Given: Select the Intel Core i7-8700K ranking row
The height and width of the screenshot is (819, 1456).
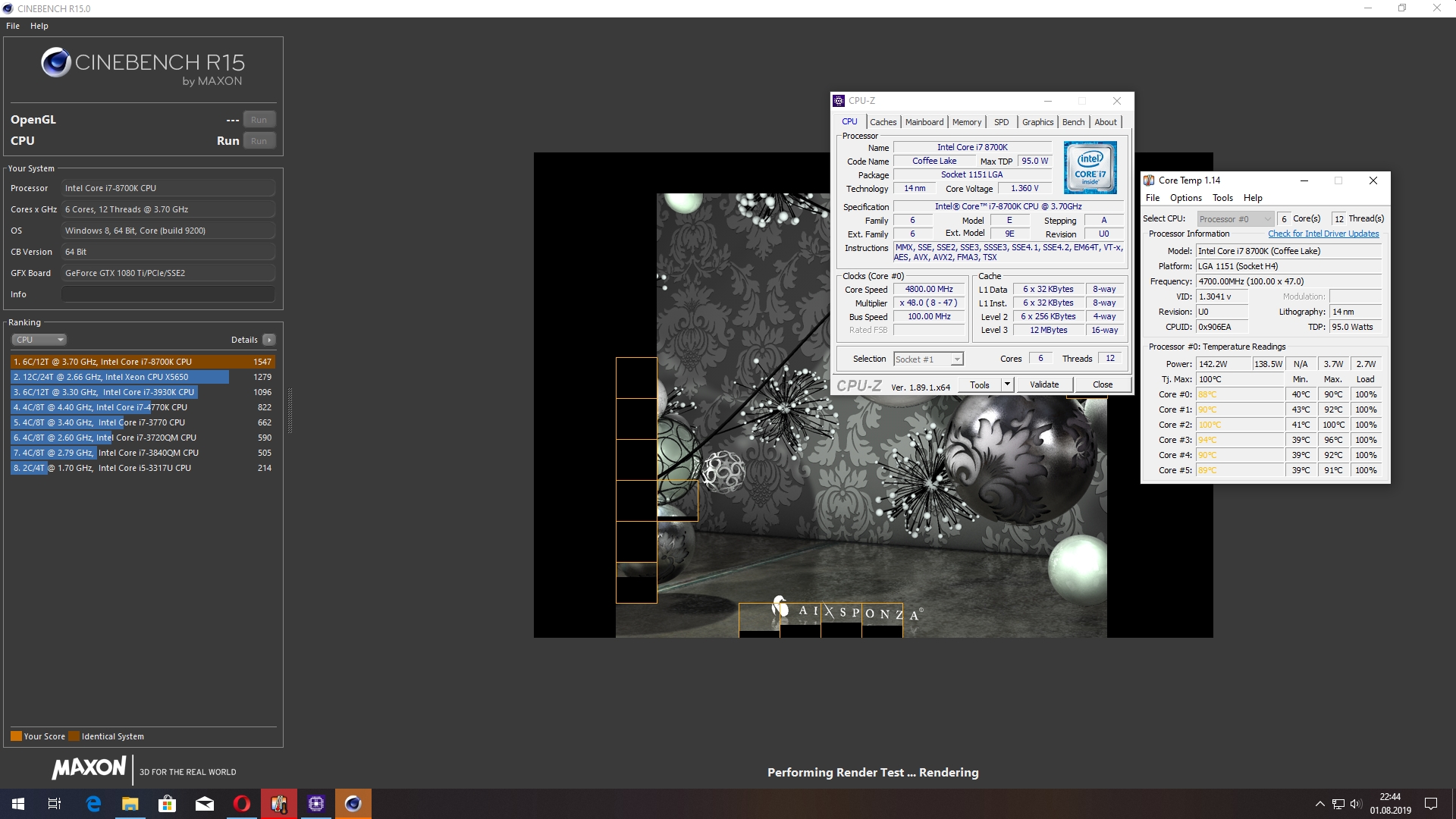Looking at the screenshot, I should click(143, 362).
